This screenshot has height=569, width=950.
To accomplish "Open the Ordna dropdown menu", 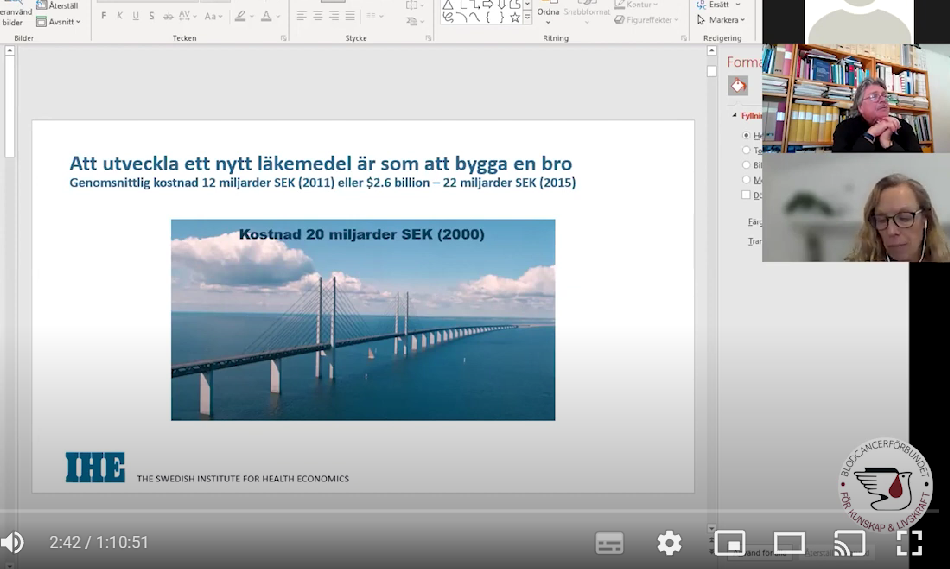I will (548, 14).
